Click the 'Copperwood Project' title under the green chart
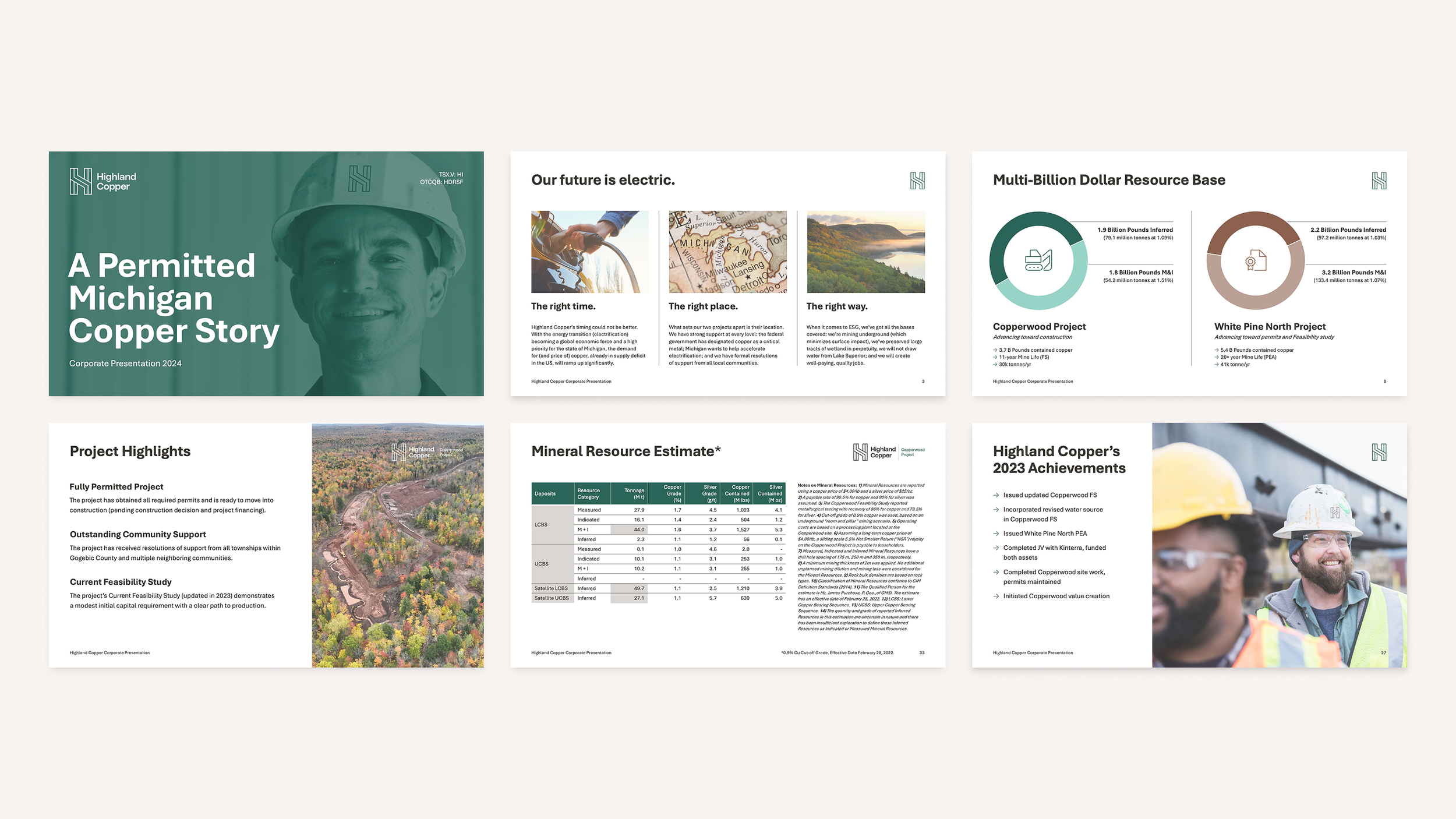Viewport: 1456px width, 819px height. [1039, 327]
